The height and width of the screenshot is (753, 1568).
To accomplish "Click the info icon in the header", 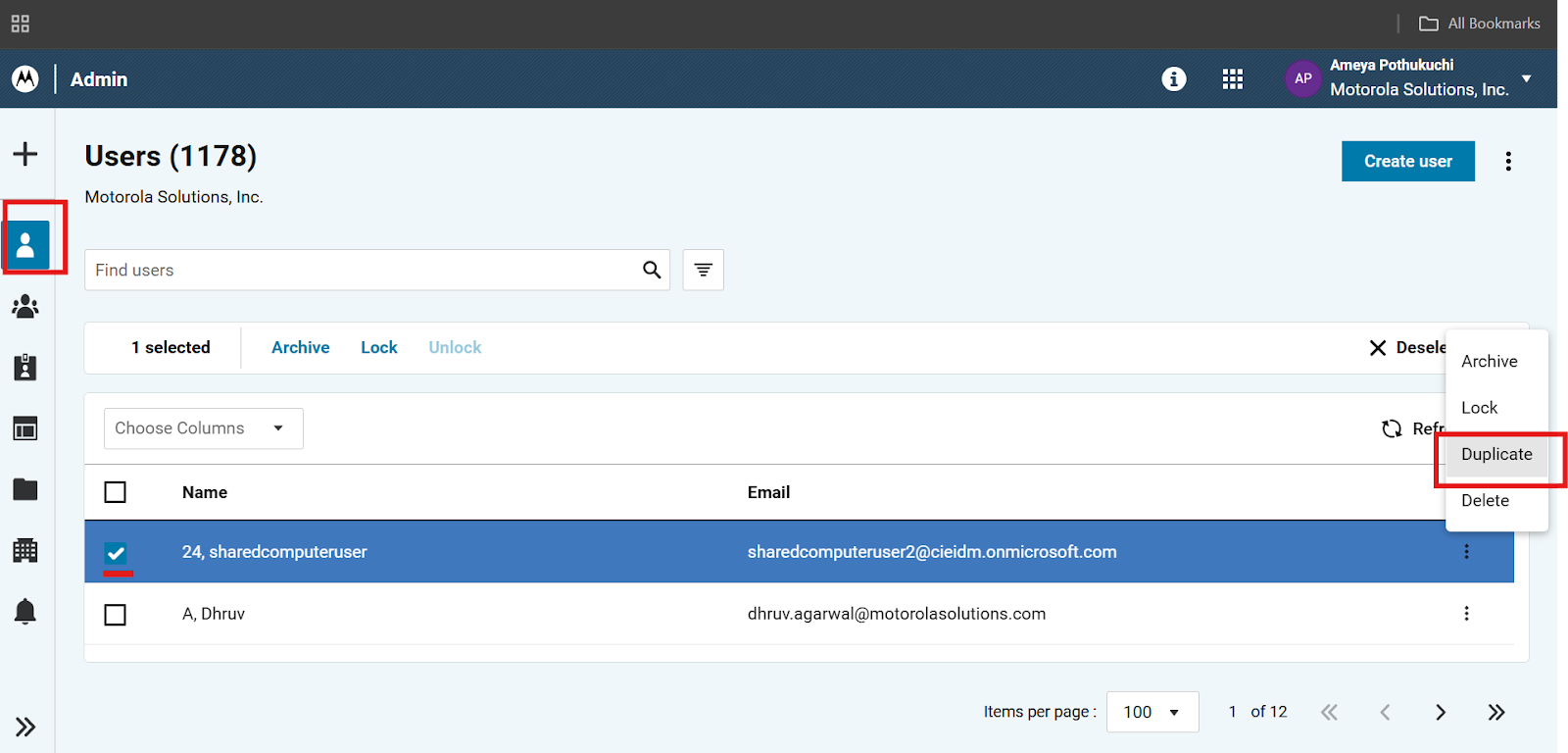I will (1173, 79).
